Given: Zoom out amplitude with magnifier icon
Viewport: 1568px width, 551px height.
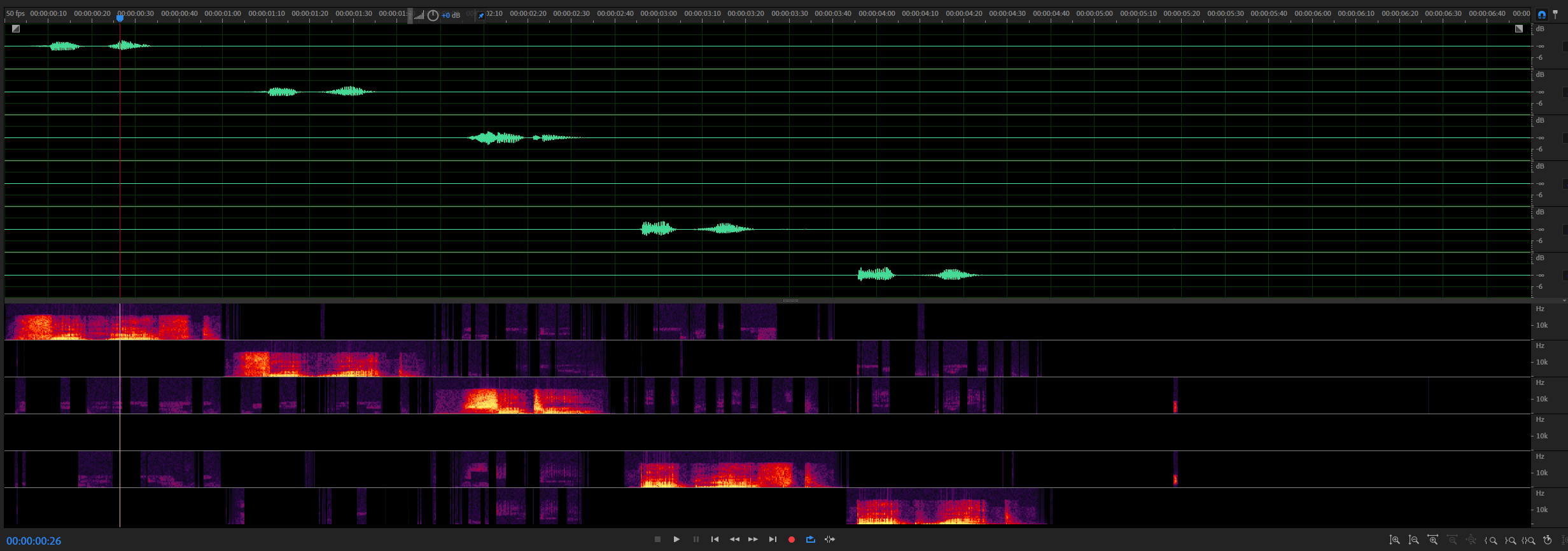Looking at the screenshot, I should point(1413,540).
